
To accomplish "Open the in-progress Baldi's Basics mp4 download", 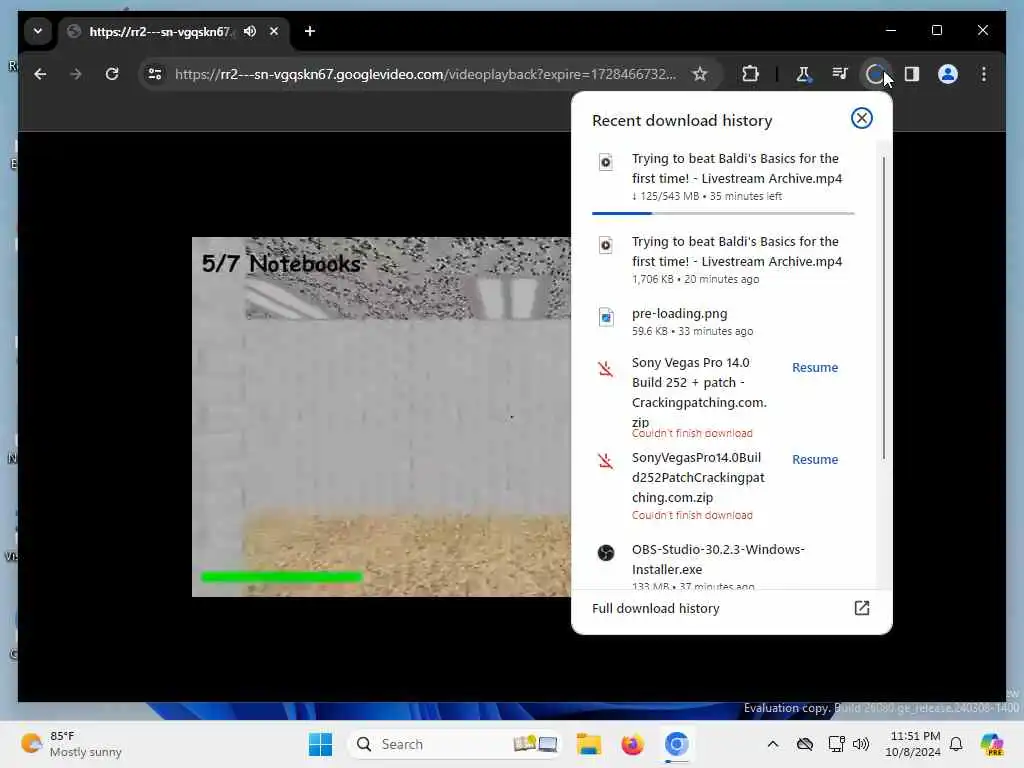I will click(723, 177).
